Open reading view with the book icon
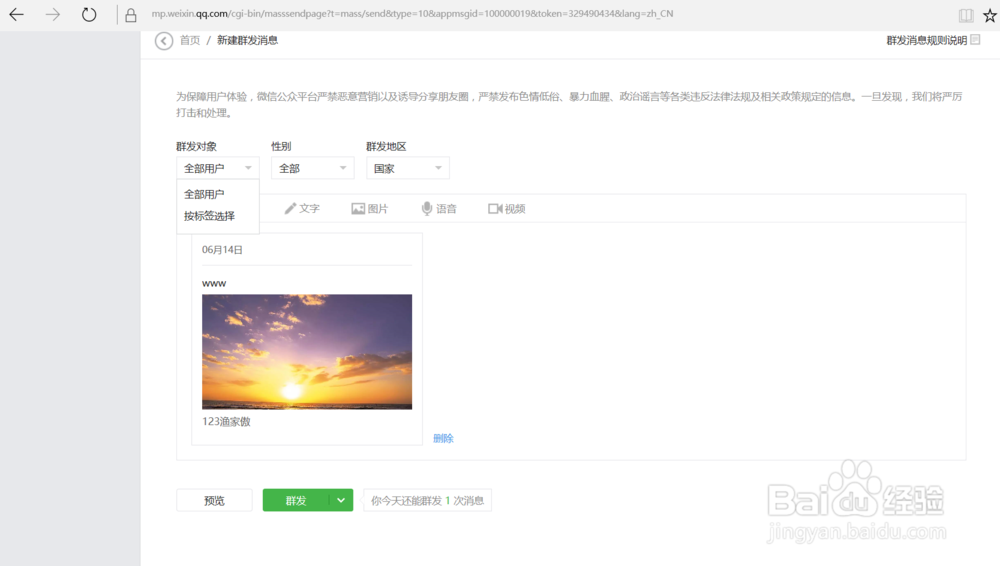This screenshot has height=566, width=1000. click(966, 15)
